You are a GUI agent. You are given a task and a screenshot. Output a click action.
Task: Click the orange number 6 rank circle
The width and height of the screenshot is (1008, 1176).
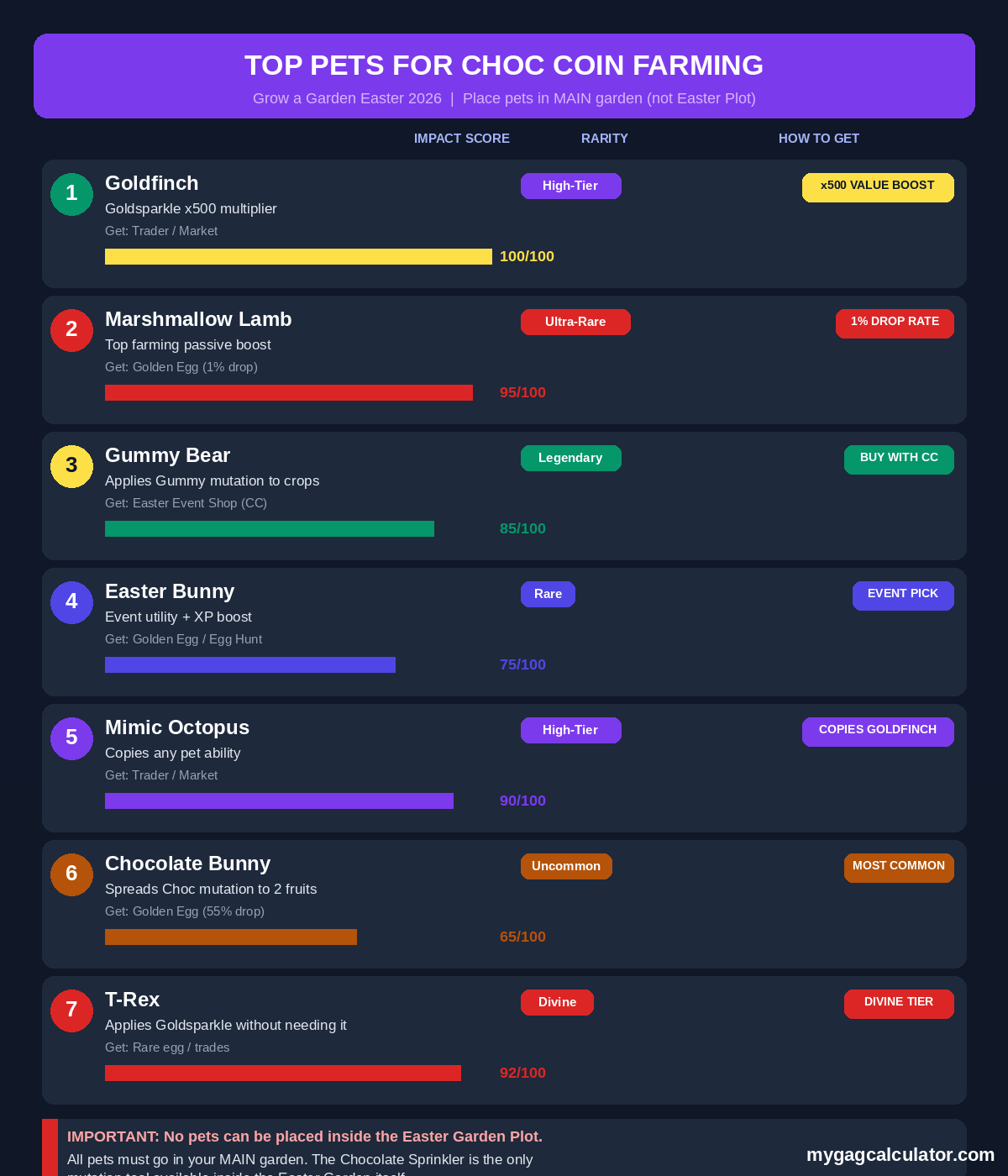(x=71, y=874)
